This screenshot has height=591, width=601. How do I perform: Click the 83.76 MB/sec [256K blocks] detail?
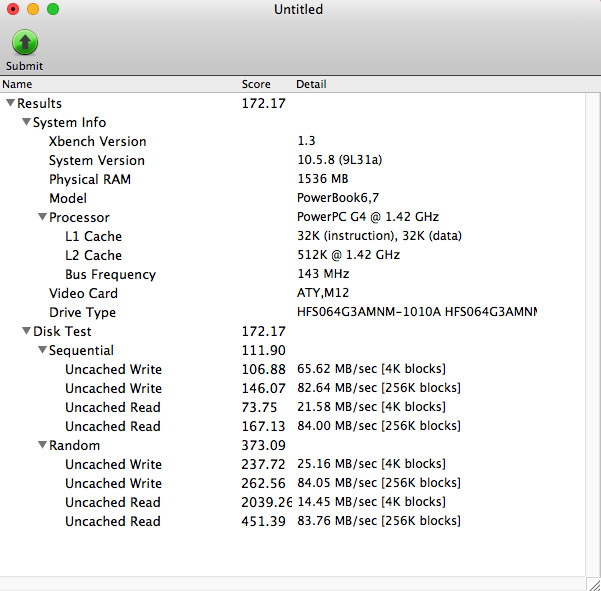pyautogui.click(x=379, y=521)
